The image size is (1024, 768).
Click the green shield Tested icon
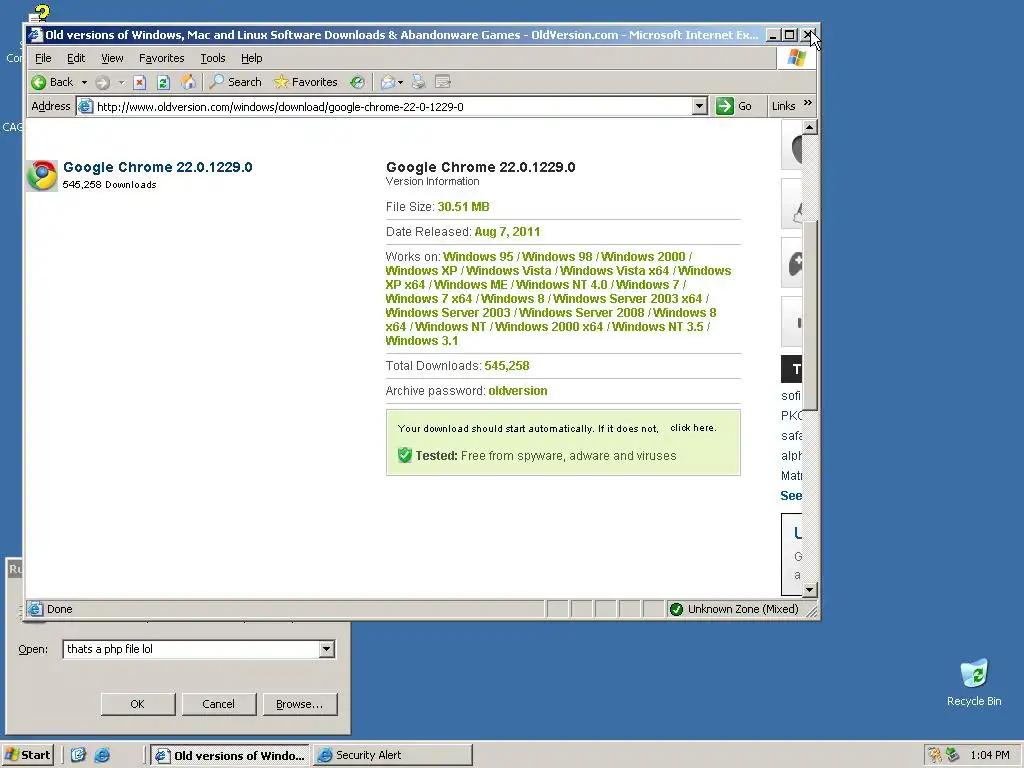(x=405, y=455)
